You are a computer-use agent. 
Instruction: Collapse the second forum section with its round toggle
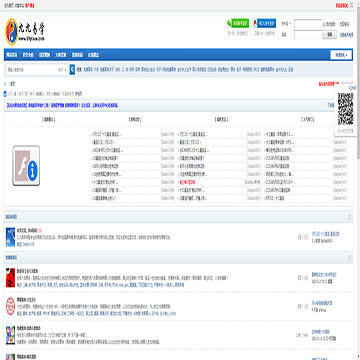[349, 258]
